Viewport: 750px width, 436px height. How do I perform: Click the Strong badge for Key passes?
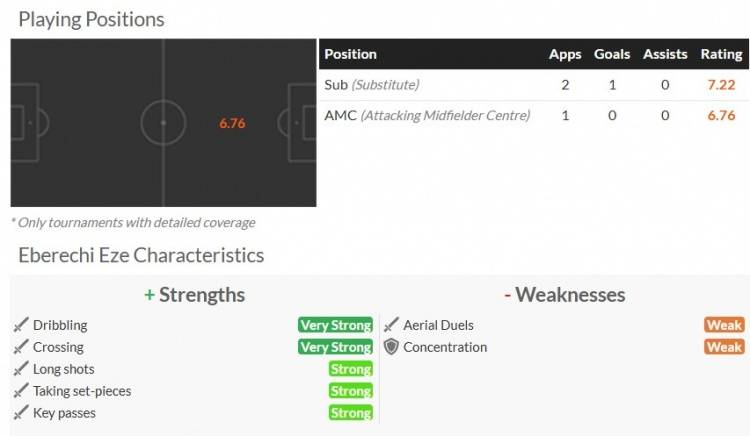coord(351,413)
